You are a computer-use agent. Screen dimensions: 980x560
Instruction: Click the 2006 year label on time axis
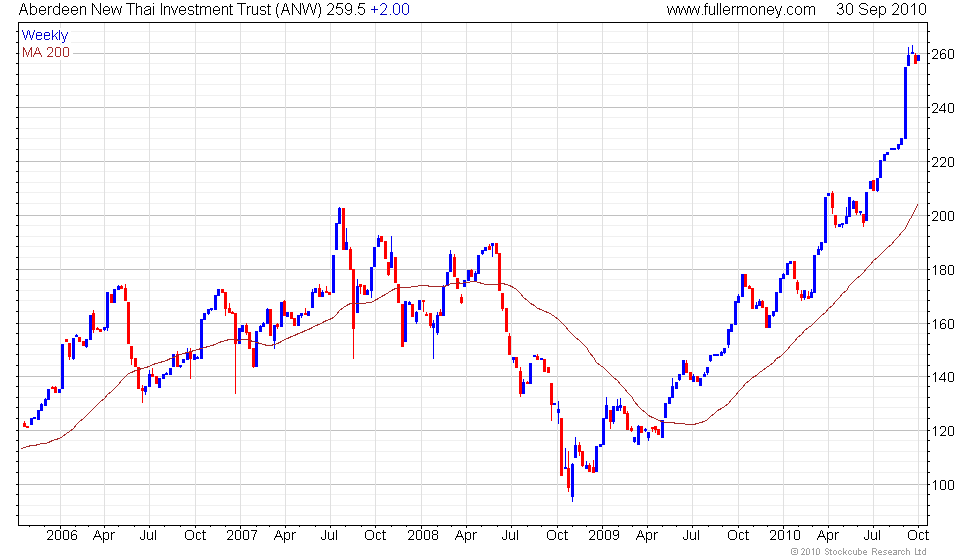coord(62,536)
